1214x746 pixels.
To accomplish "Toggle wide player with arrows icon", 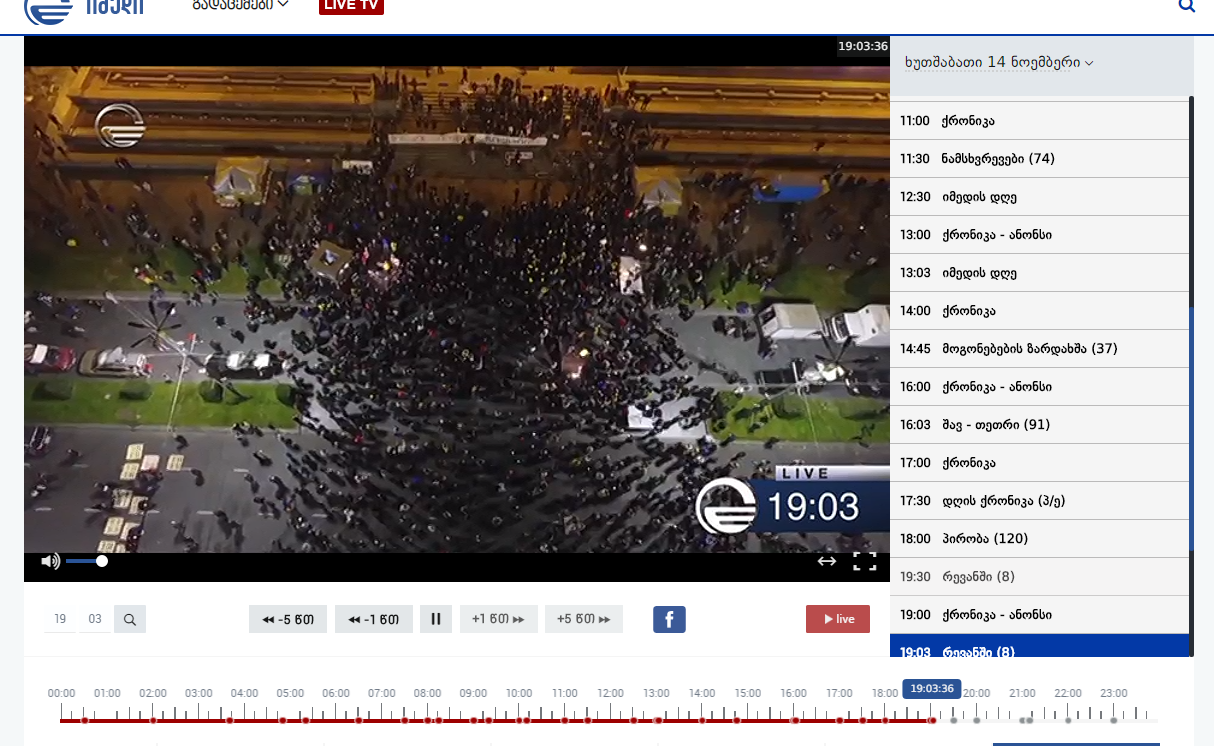I will tap(827, 561).
